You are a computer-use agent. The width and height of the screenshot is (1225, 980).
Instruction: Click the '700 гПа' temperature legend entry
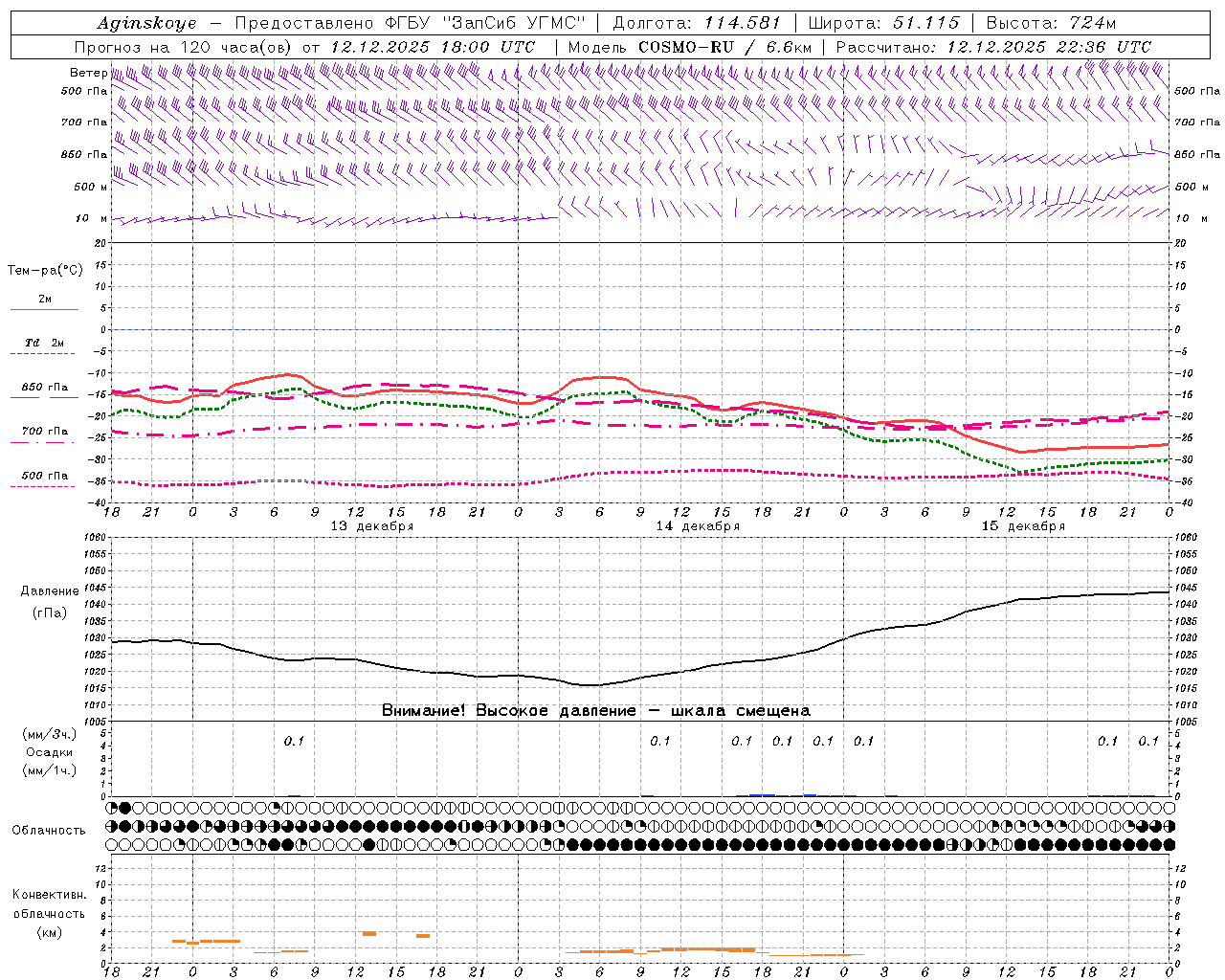[44, 432]
